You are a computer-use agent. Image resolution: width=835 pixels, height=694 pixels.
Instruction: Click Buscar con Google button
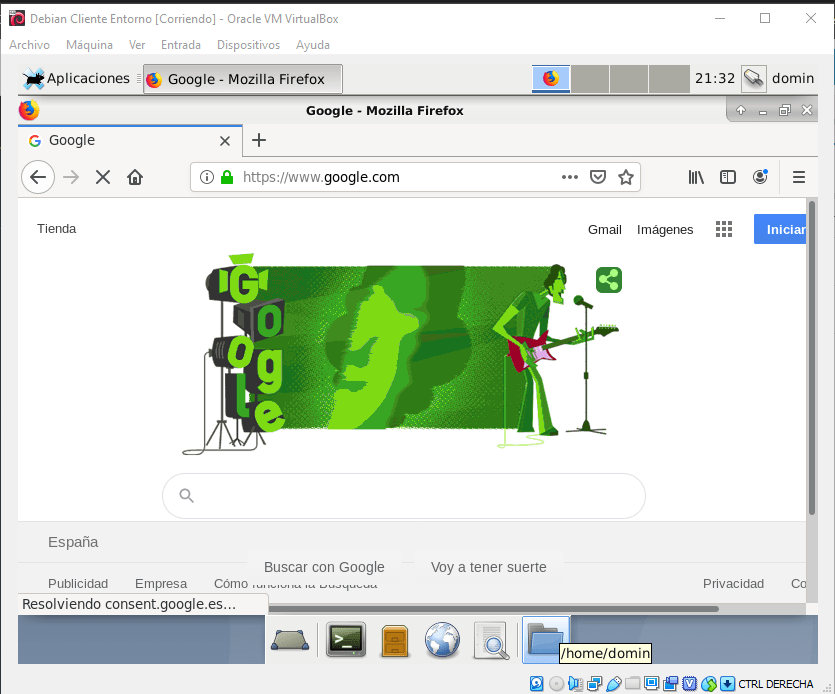pos(324,567)
